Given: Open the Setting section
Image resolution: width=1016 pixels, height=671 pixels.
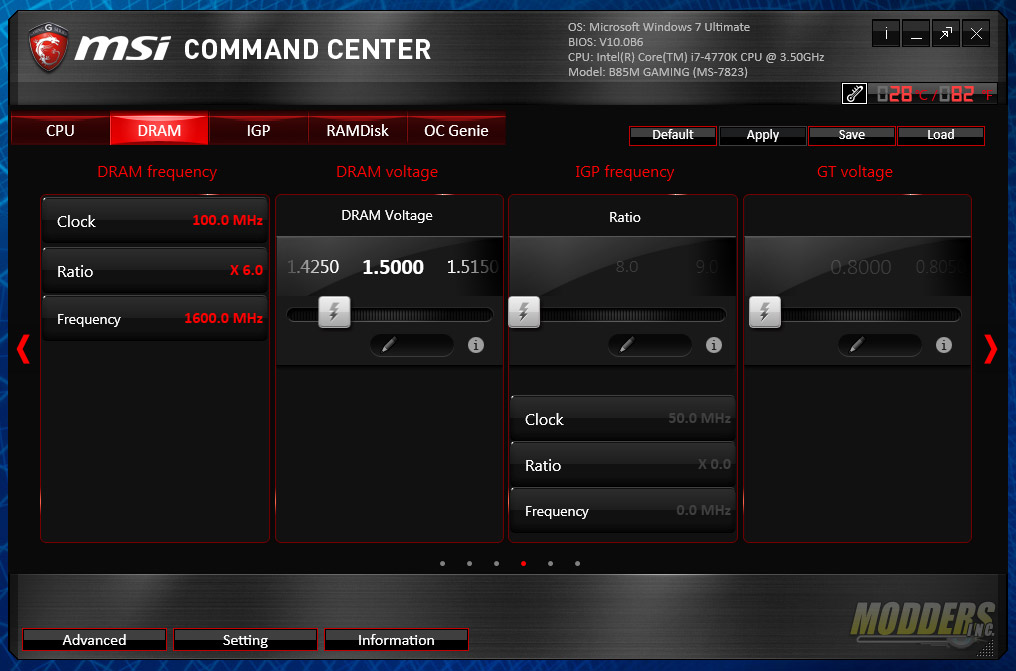Looking at the screenshot, I should tap(246, 640).
